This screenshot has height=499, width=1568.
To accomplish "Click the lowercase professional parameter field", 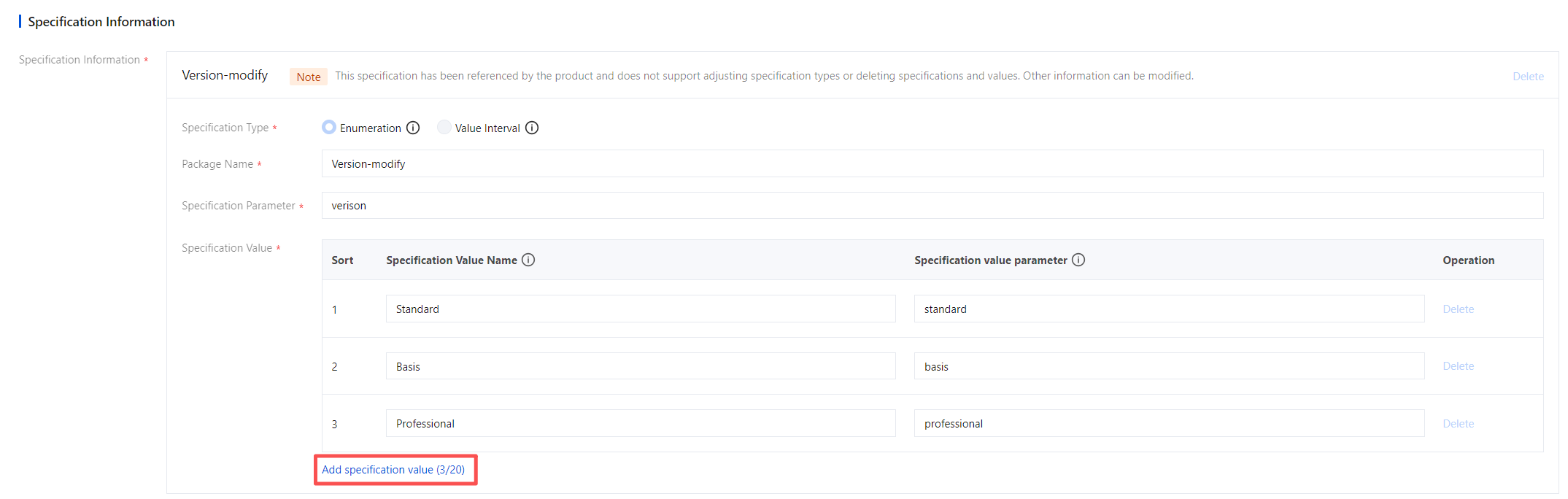I will point(1168,424).
